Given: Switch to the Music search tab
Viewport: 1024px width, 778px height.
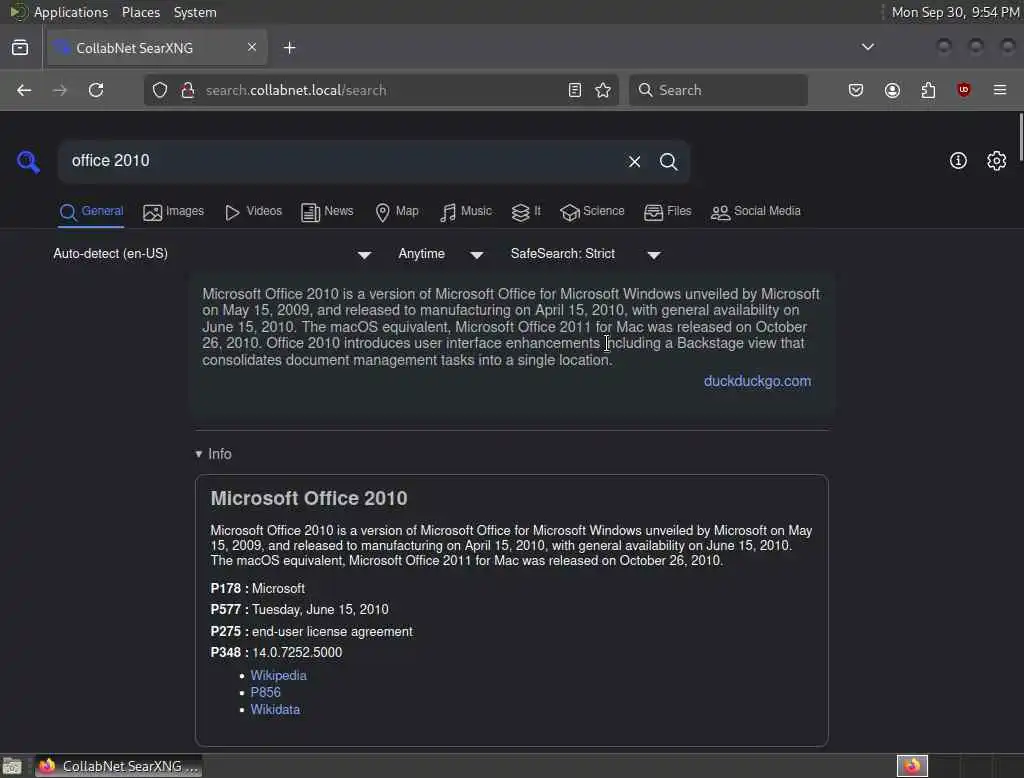Looking at the screenshot, I should 466,212.
